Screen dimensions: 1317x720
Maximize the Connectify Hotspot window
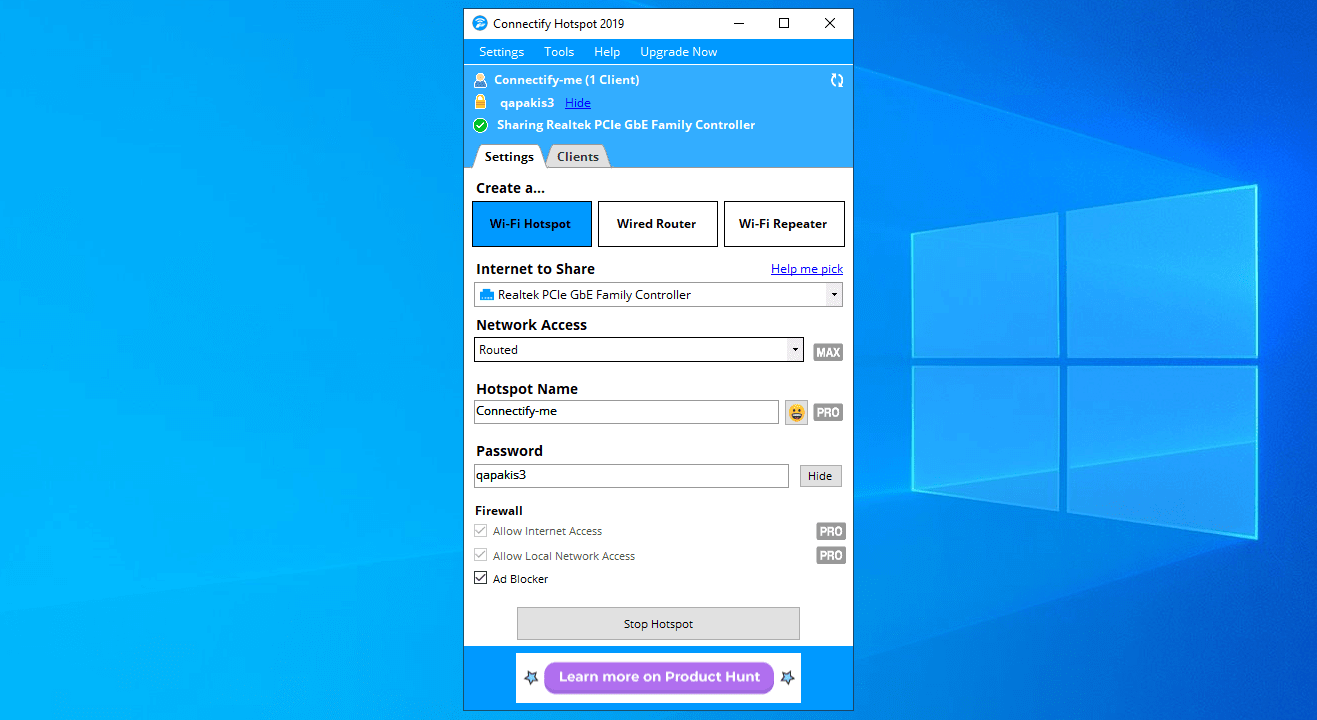[x=784, y=23]
